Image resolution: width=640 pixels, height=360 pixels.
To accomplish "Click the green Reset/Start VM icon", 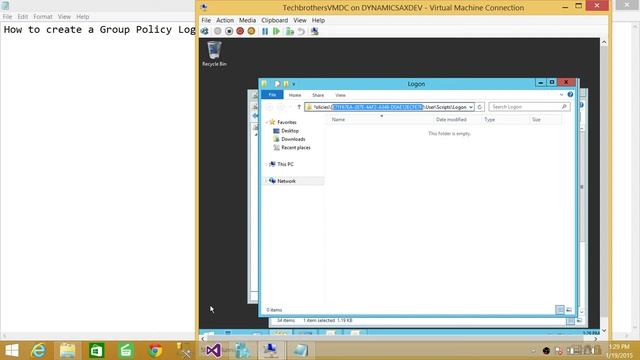I will coord(276,31).
